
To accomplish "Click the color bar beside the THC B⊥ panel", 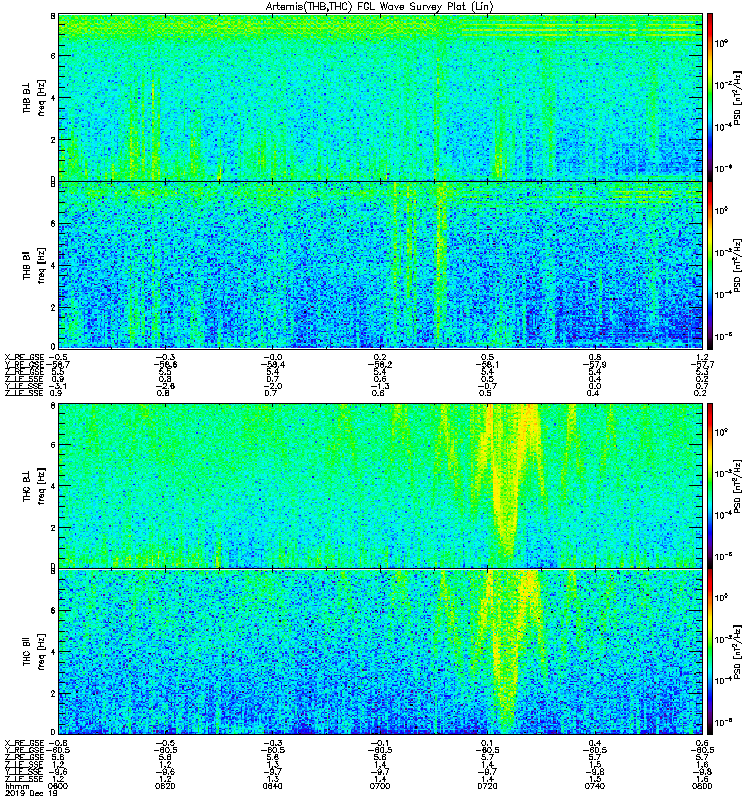I will pyautogui.click(x=710, y=485).
